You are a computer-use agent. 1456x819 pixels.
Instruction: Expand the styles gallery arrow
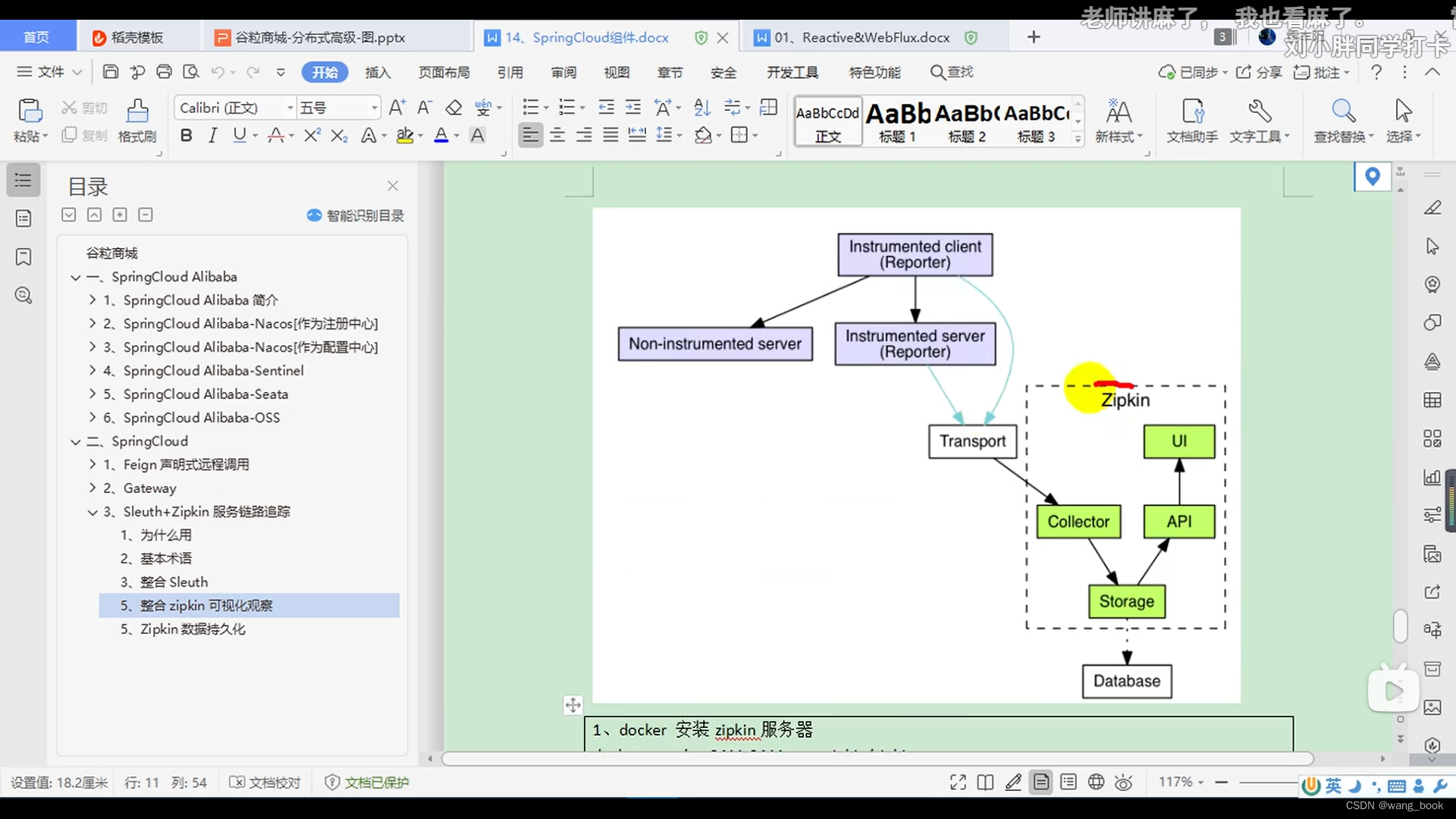(x=1078, y=138)
